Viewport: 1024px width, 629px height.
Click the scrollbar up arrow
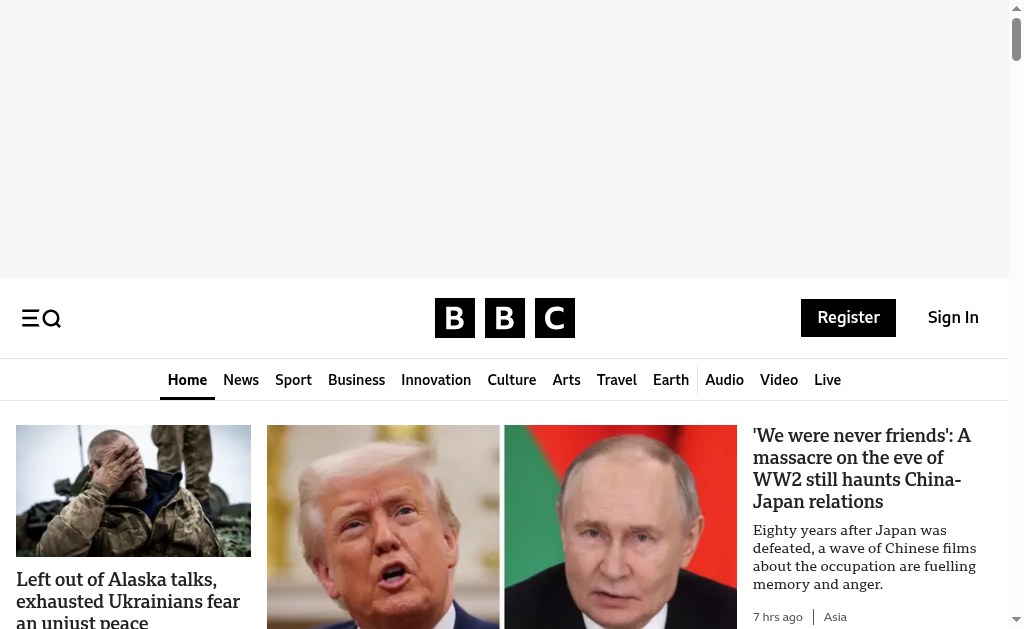pyautogui.click(x=1016, y=8)
